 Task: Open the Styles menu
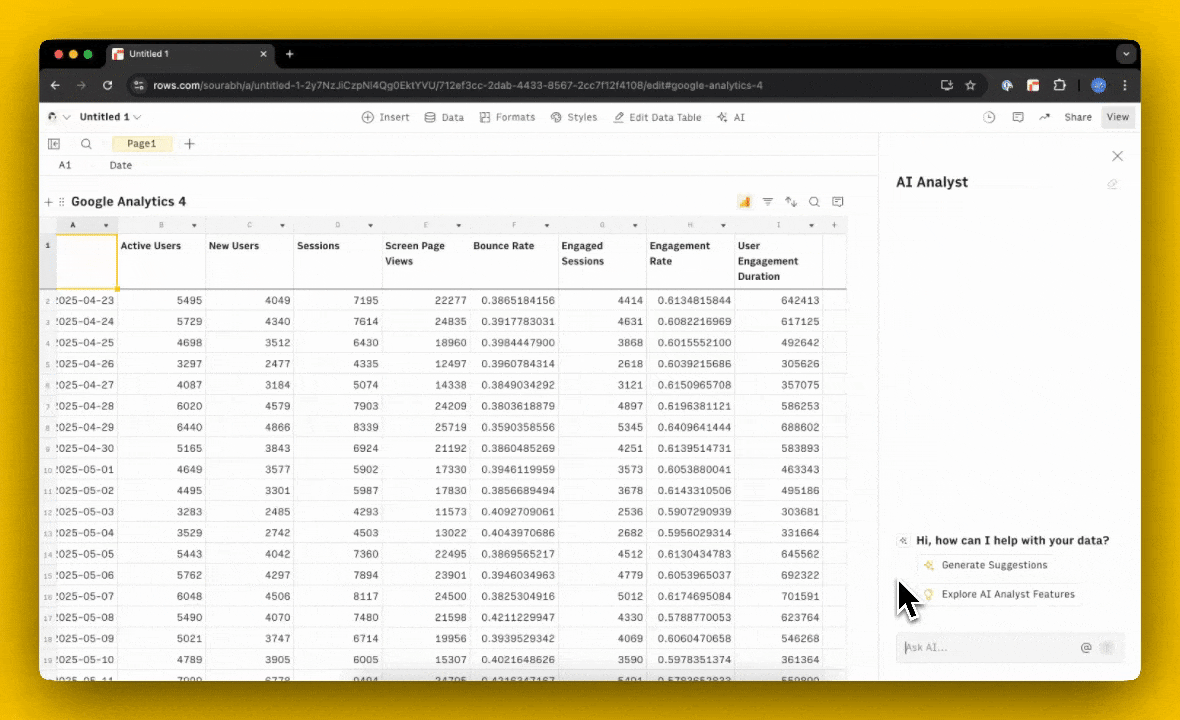[573, 117]
